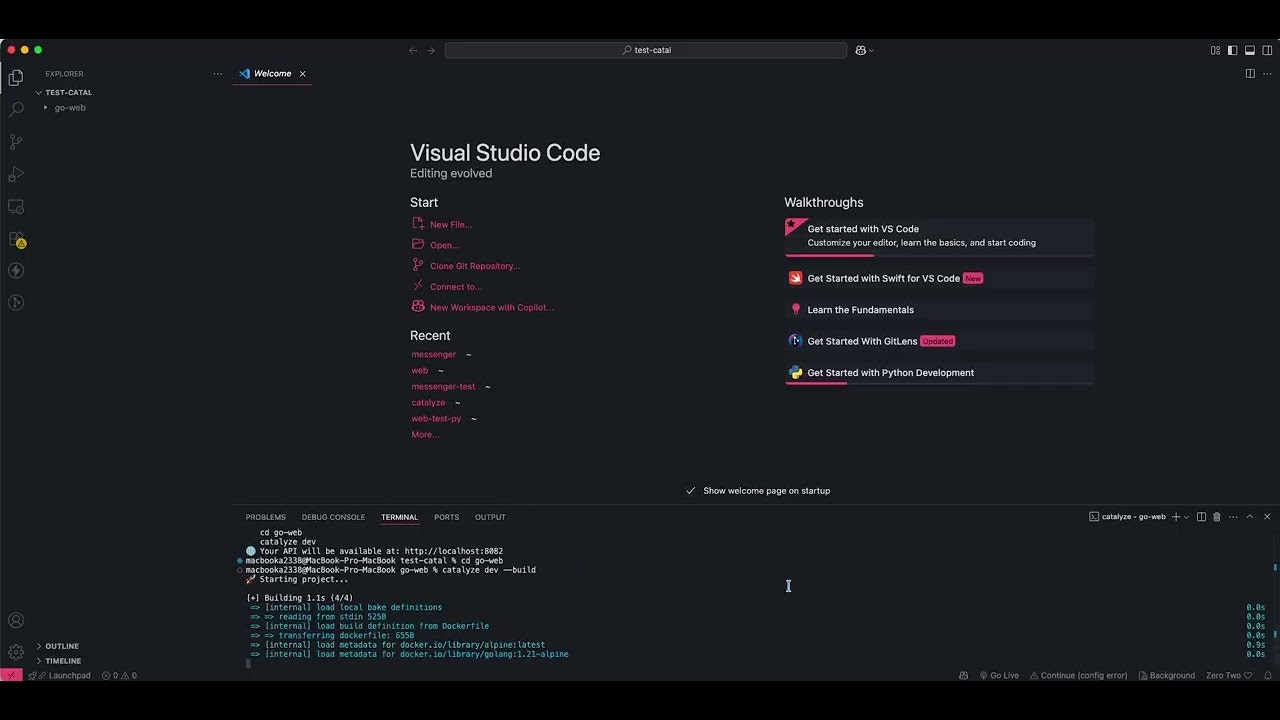Viewport: 1280px width, 720px height.
Task: Click the New File... link
Action: tap(451, 225)
